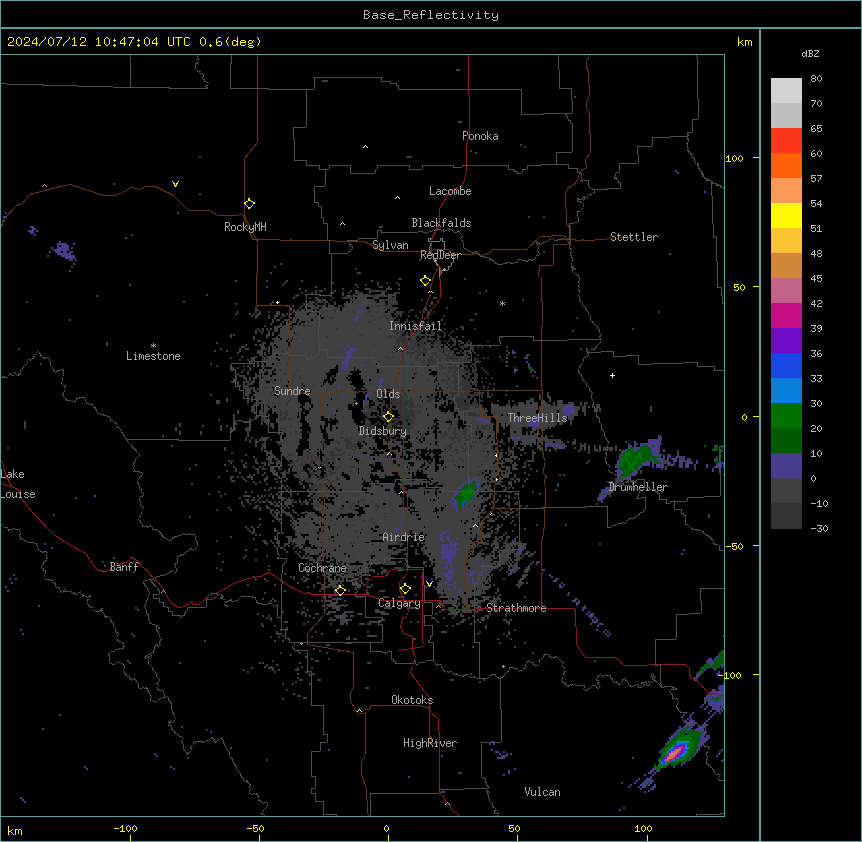
Task: Click the Lacombe town label
Action: [x=450, y=191]
